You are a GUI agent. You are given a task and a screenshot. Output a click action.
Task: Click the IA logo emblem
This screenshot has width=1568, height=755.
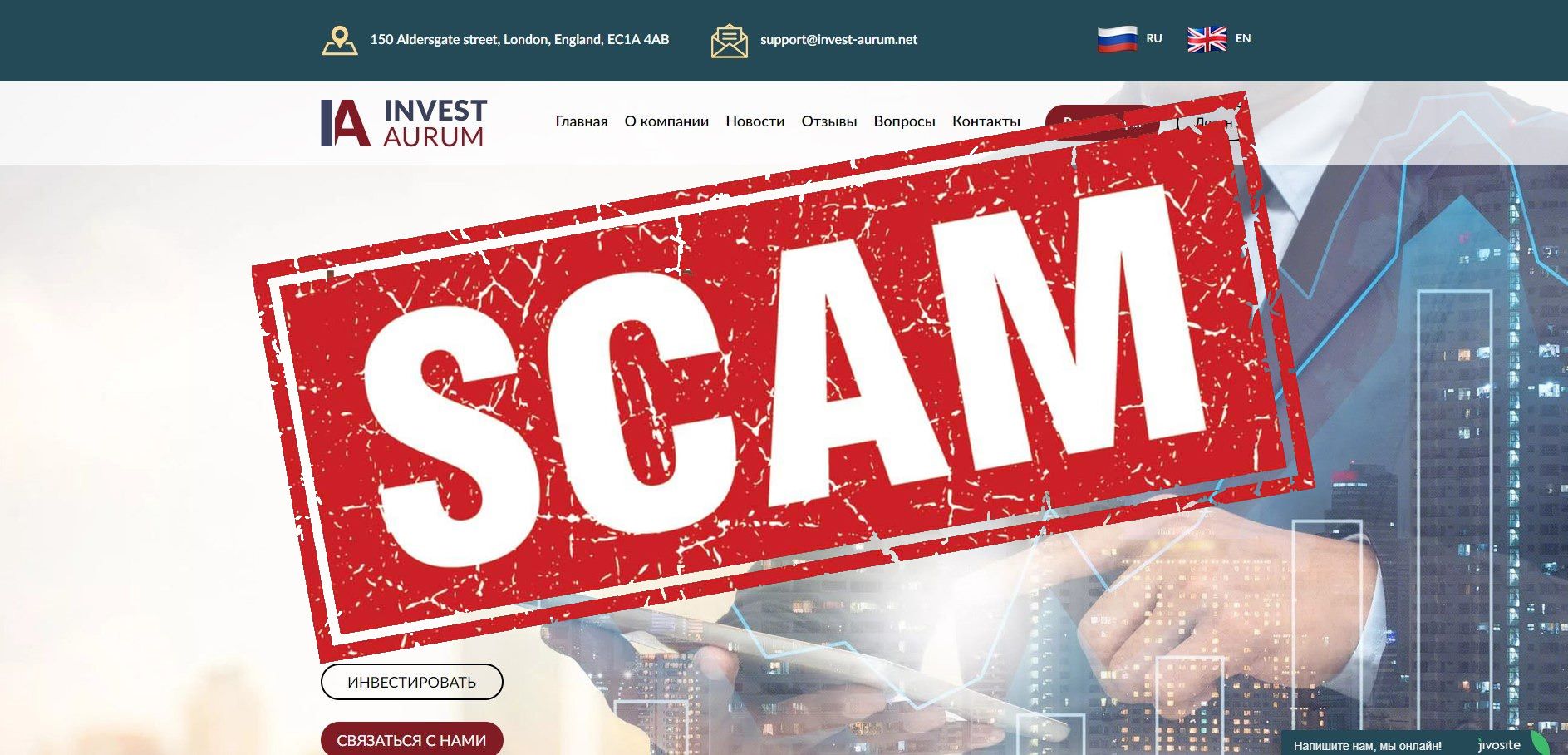tap(345, 123)
